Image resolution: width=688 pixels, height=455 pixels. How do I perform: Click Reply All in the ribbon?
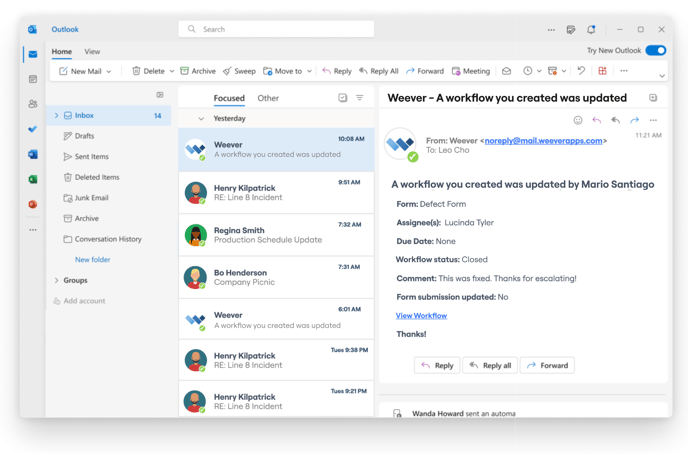tap(379, 71)
